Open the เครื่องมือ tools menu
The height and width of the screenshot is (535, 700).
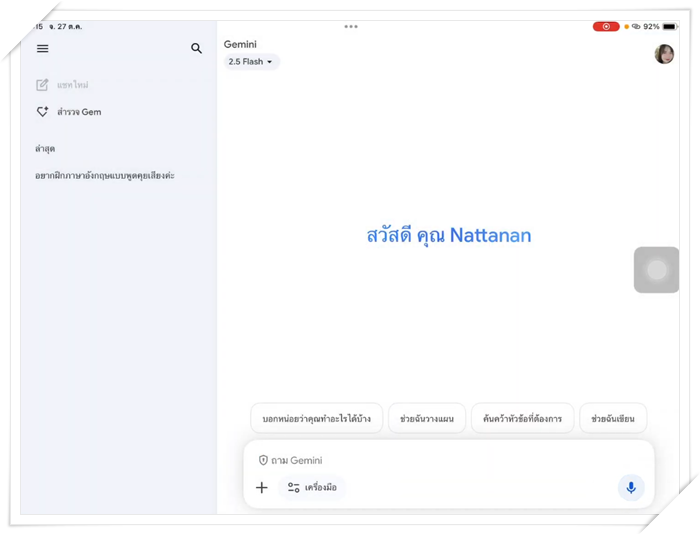[x=312, y=488]
